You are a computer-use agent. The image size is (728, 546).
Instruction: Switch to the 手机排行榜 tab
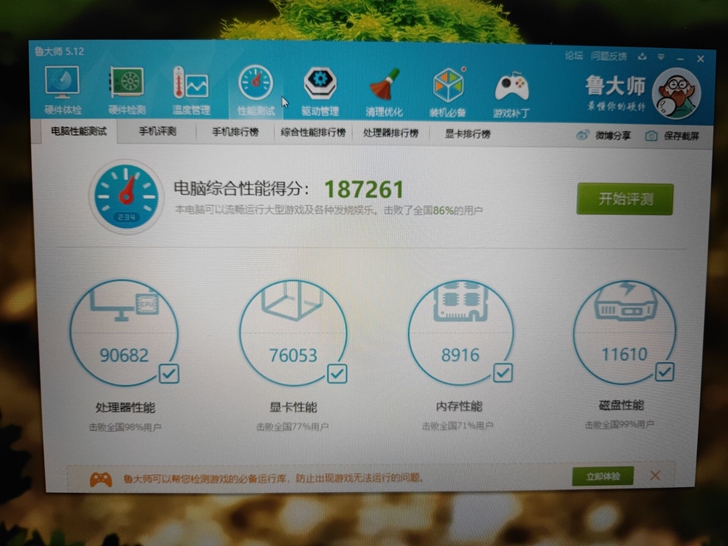(235, 132)
